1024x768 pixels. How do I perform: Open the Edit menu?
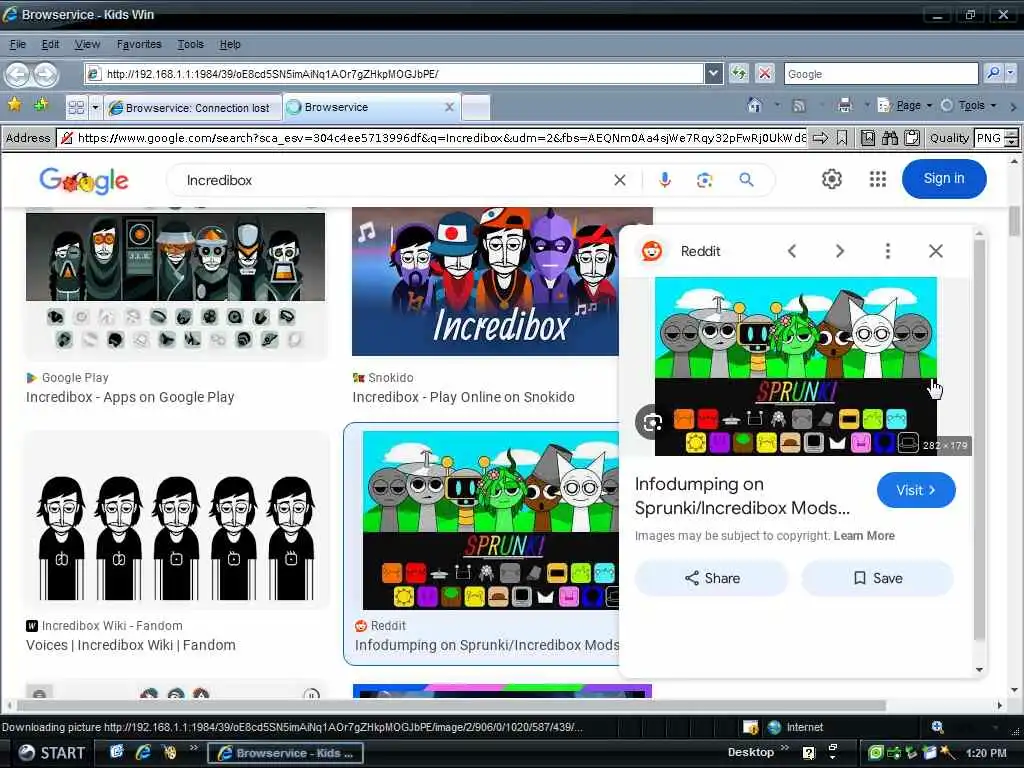[x=50, y=44]
